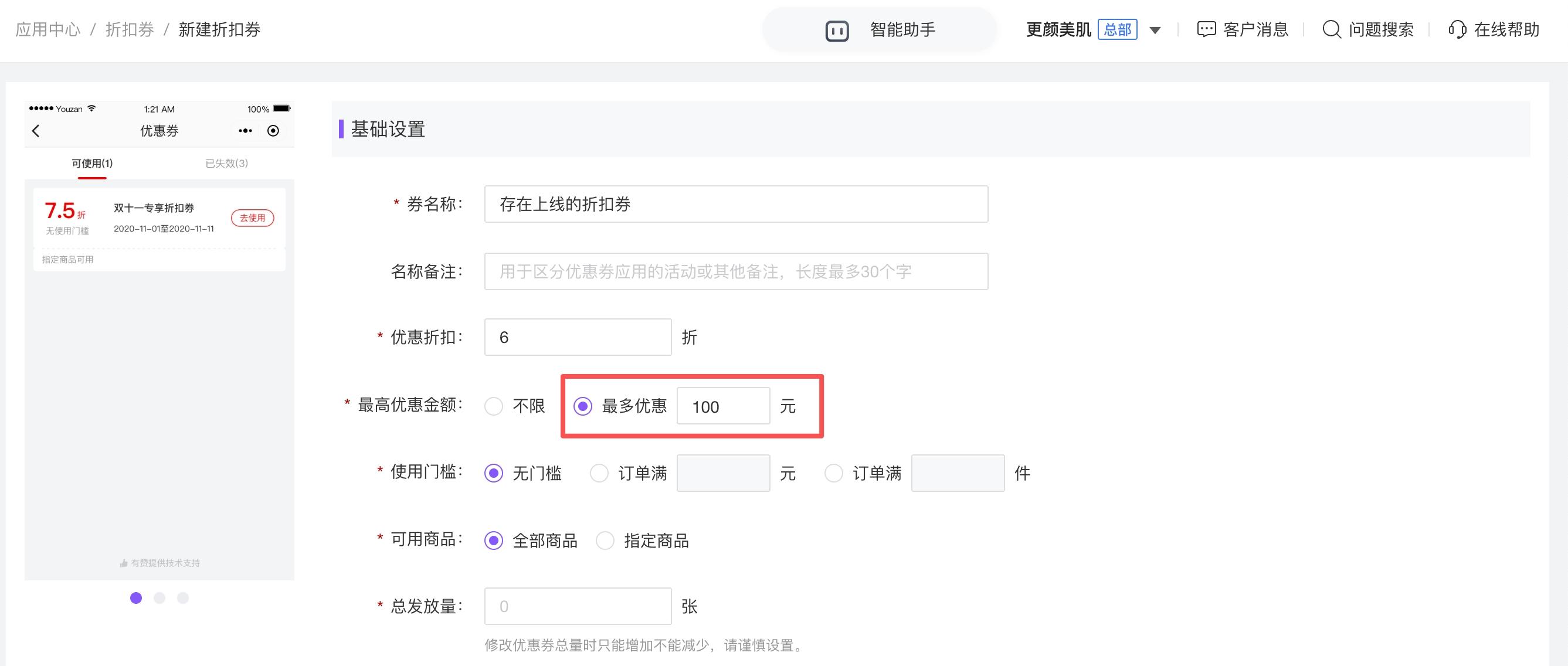Click the 在线帮助 headset icon
This screenshot has height=666, width=1568.
click(x=1457, y=29)
